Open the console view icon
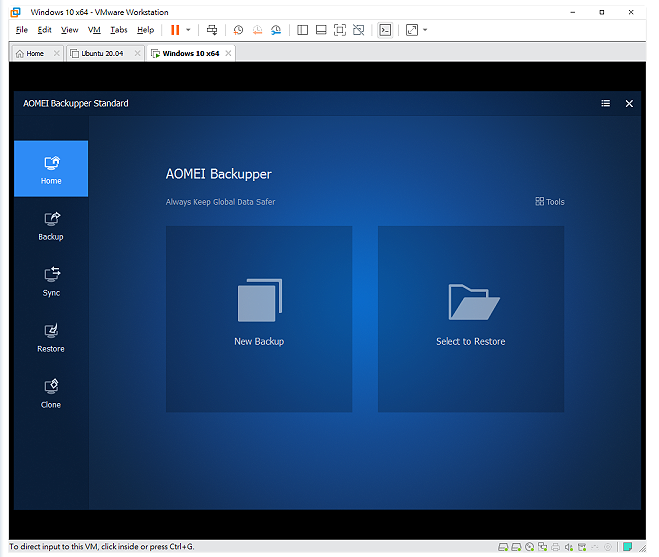The height and width of the screenshot is (557, 659). 385,30
